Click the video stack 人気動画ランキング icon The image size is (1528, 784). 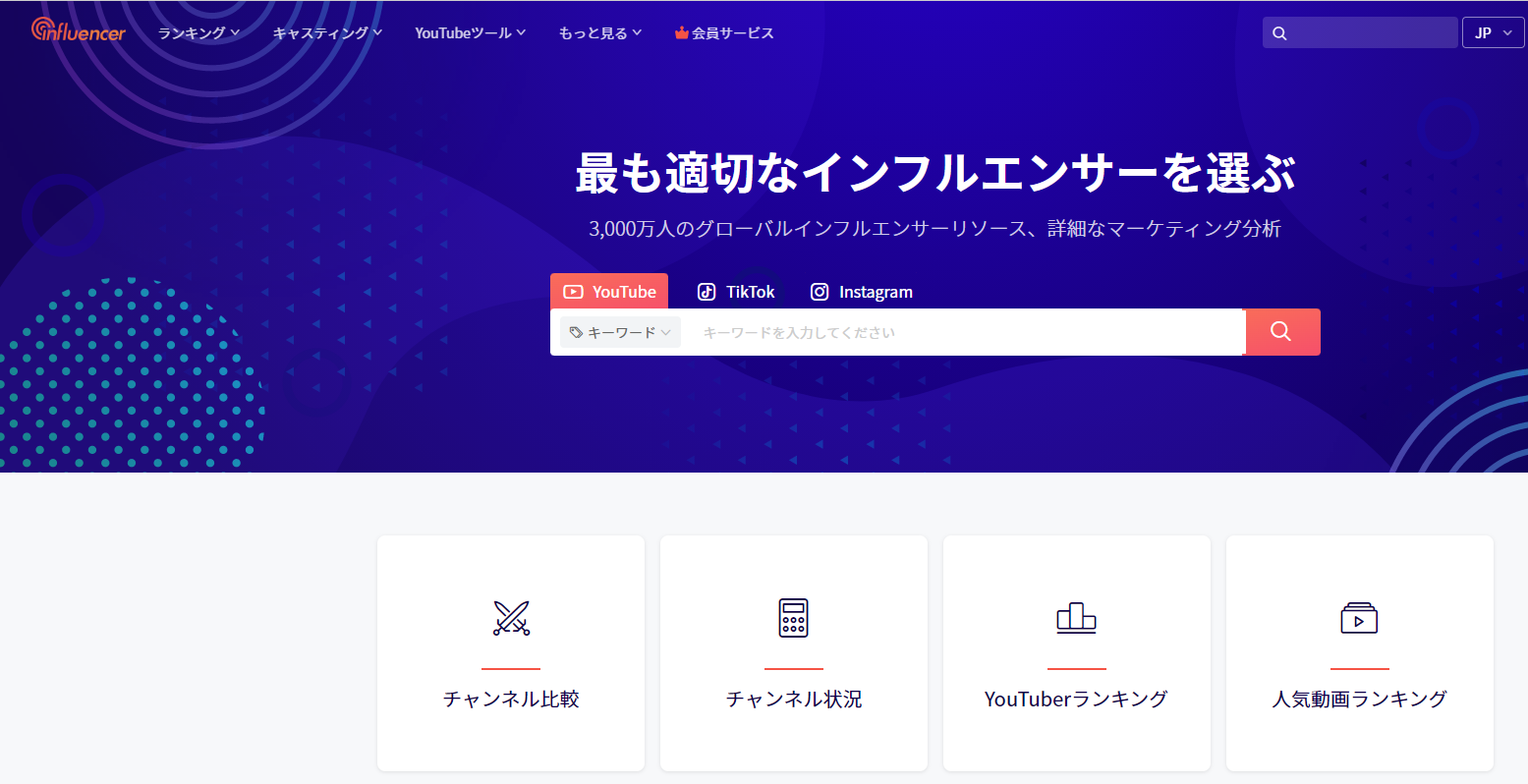(1359, 618)
